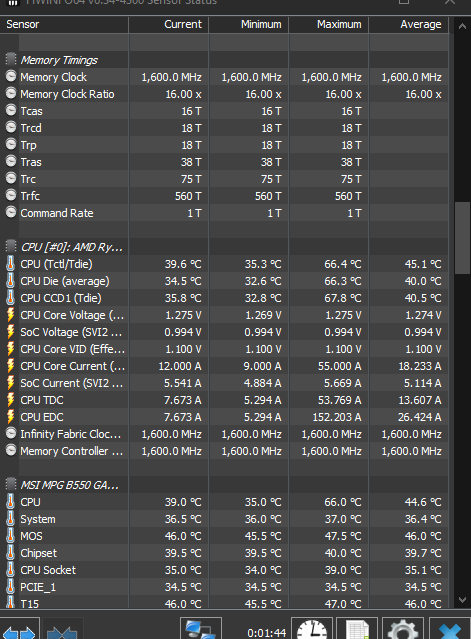Click the blue X close sensors icon
The height and width of the screenshot is (639, 471).
click(450, 629)
